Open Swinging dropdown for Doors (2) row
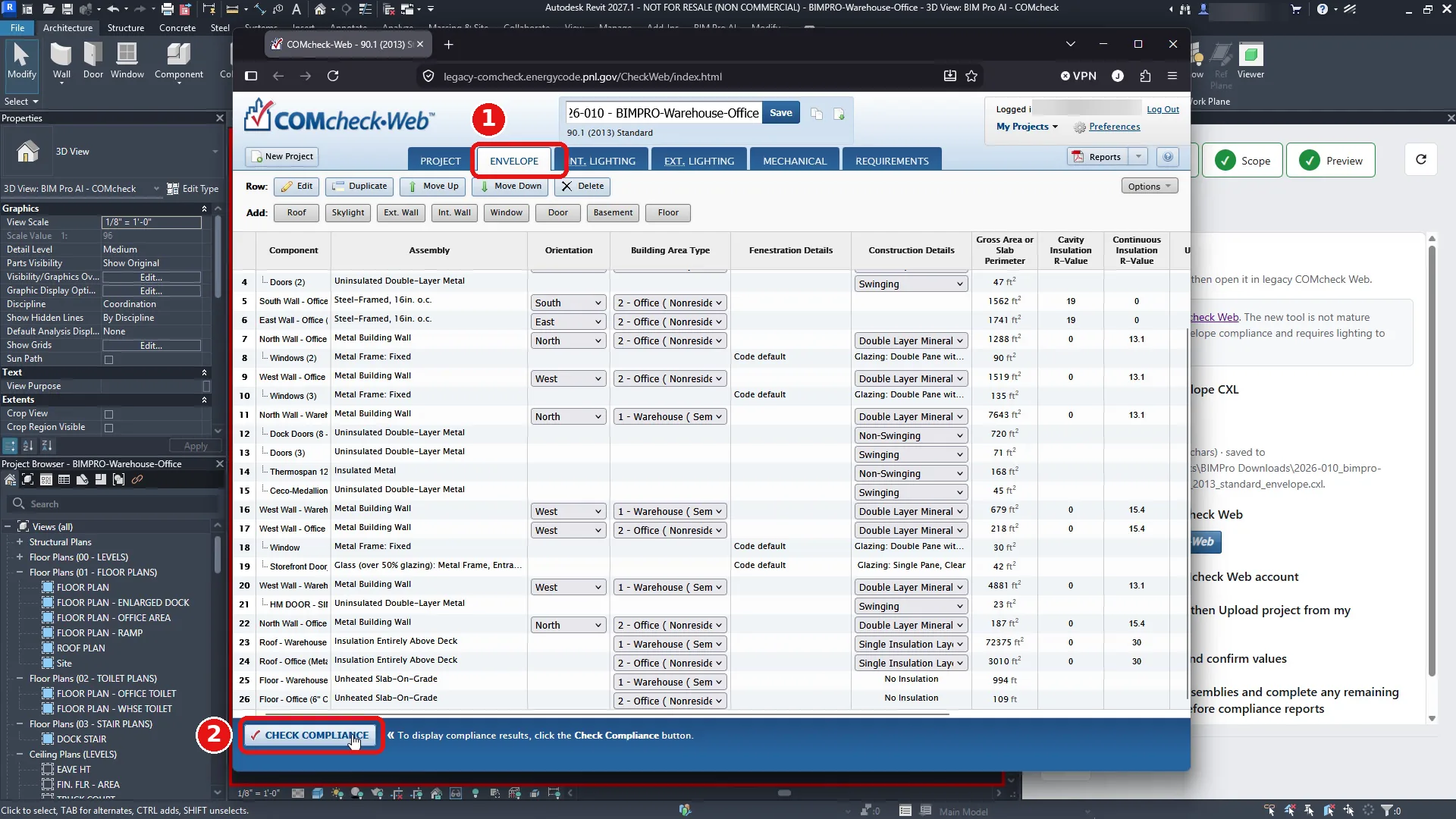Screen dimensions: 1456x819 (x=911, y=284)
